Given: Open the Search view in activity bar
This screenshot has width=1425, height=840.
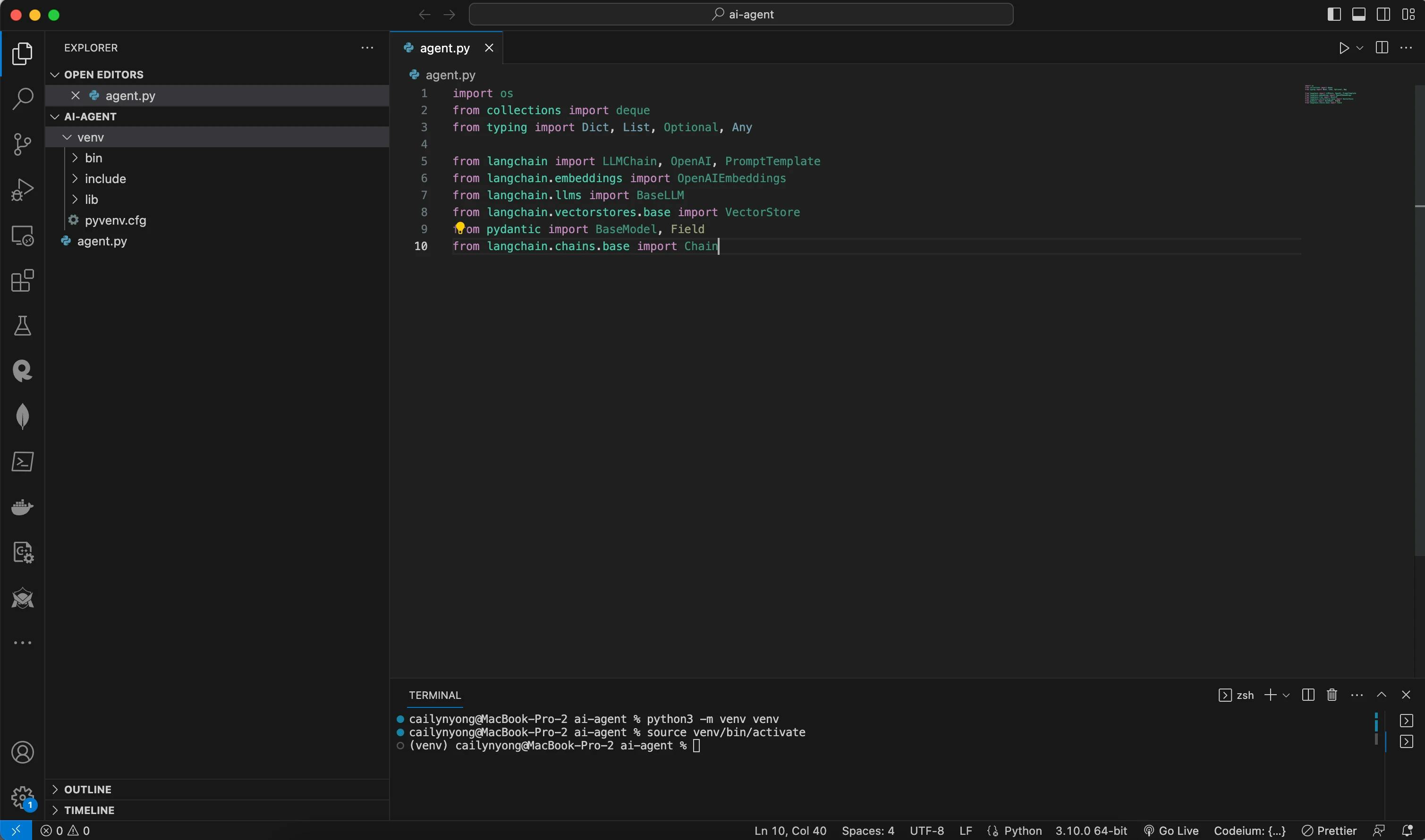Looking at the screenshot, I should point(22,99).
